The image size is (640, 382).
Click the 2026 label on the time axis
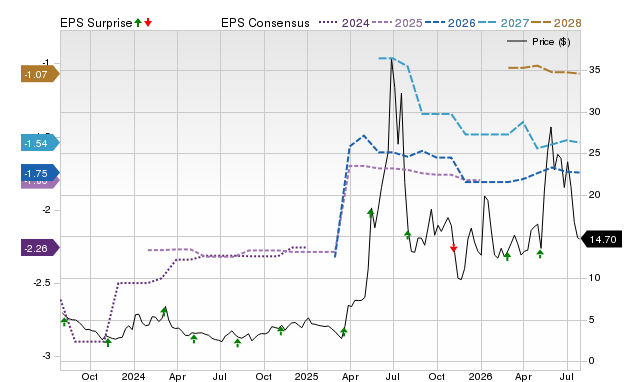tap(481, 376)
